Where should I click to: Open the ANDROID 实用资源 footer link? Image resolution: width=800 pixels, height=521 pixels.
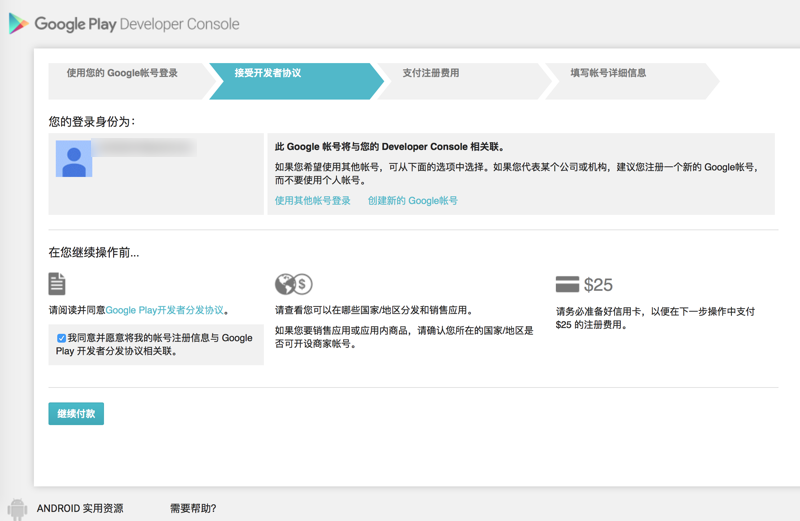click(x=80, y=508)
